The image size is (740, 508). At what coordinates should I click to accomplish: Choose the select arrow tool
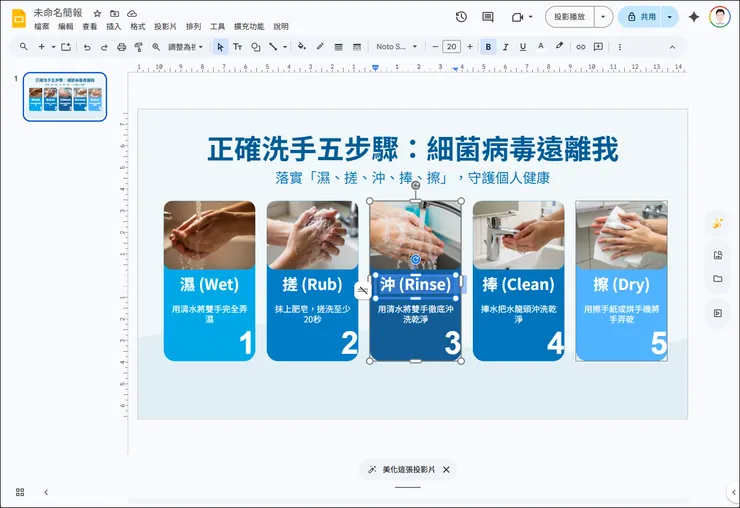(x=220, y=47)
